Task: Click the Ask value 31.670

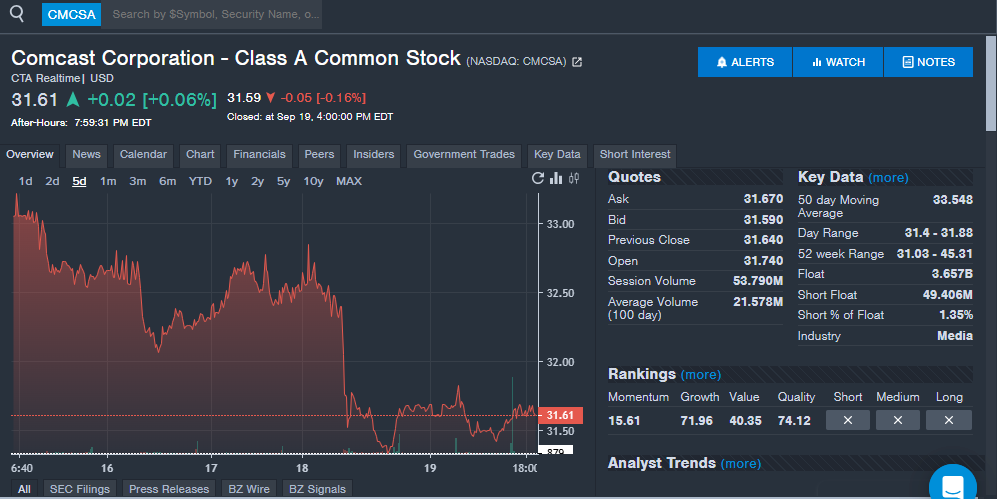Action: 763,199
